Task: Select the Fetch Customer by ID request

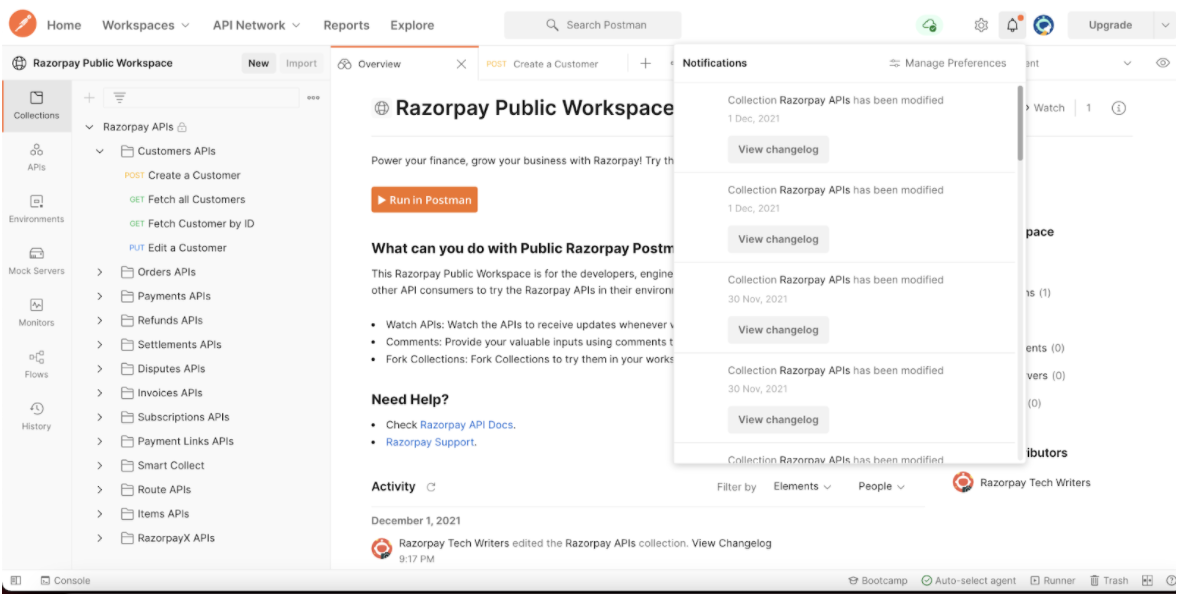Action: pos(192,224)
